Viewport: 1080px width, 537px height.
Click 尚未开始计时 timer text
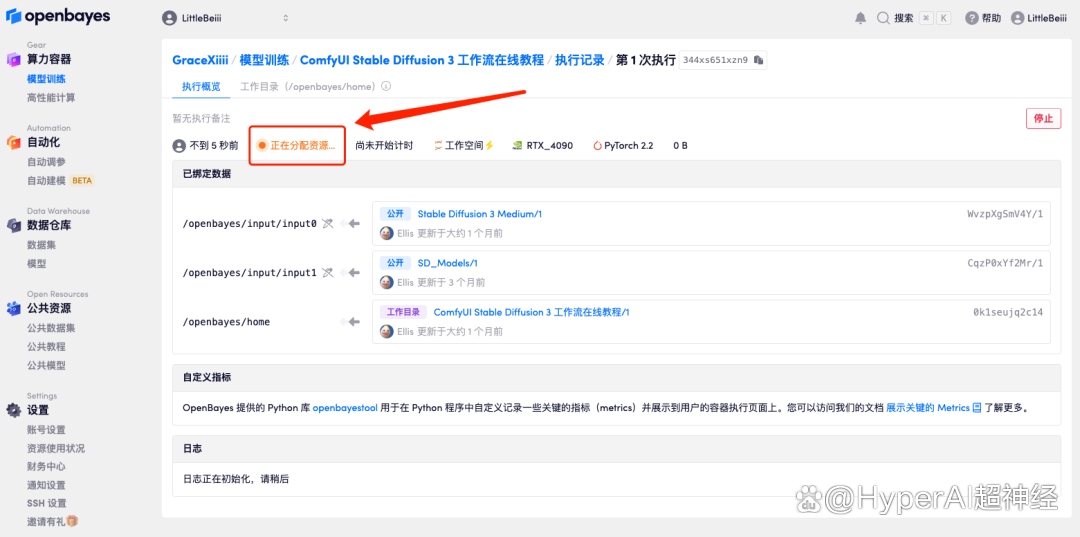click(x=384, y=146)
